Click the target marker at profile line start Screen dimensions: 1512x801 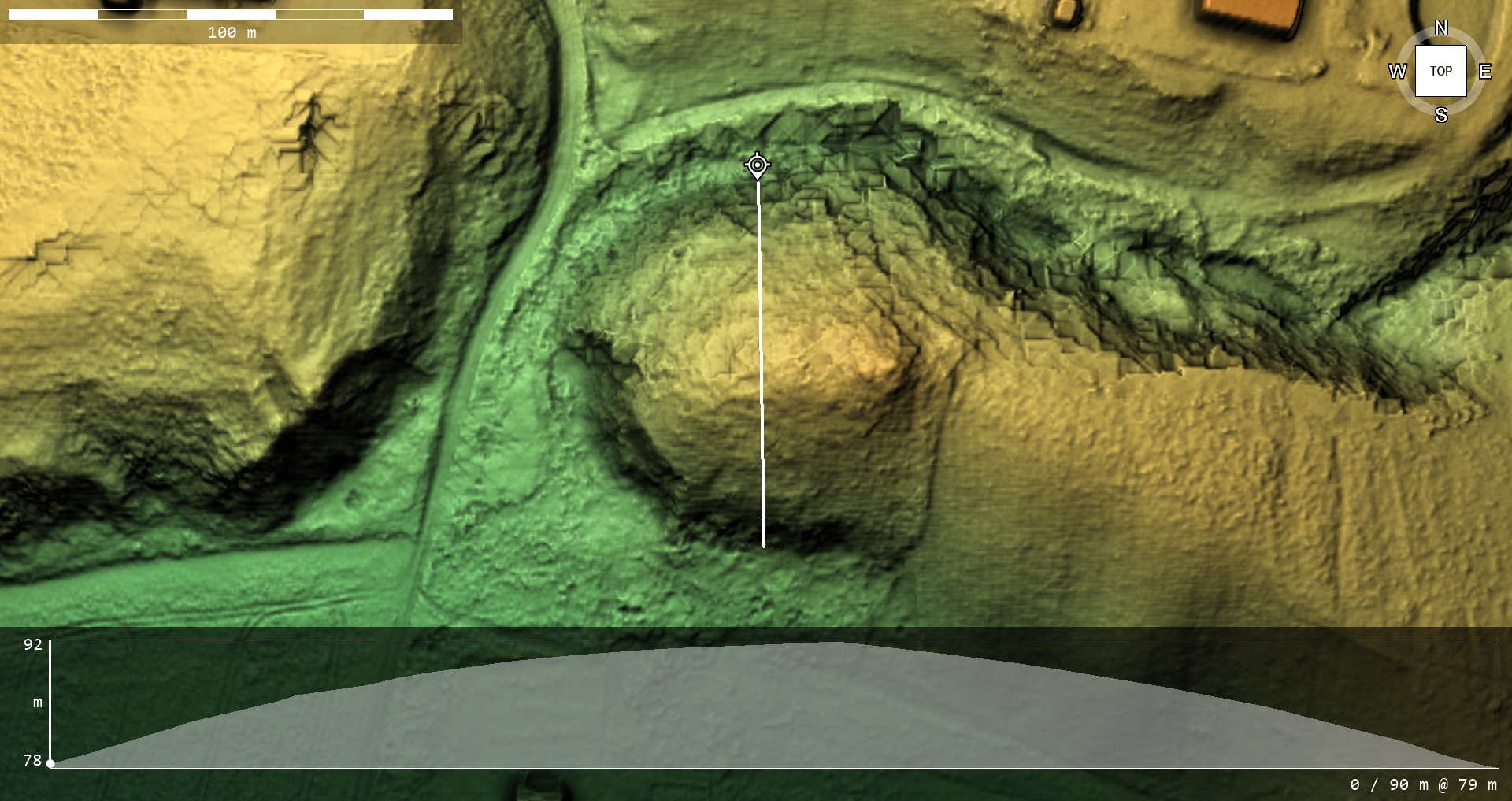click(x=757, y=165)
